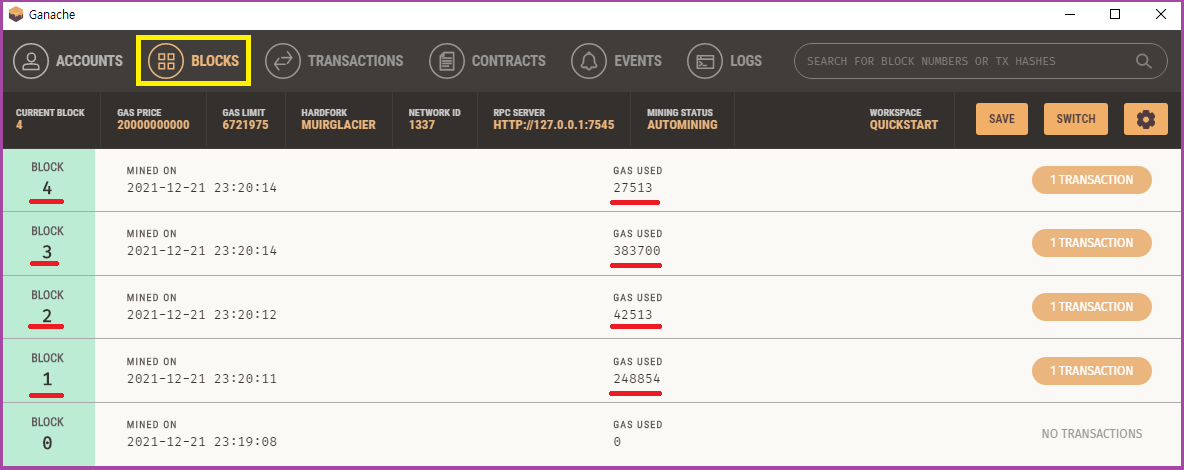The image size is (1184, 470).
Task: Click the Hardfork value MUIRGLACIER
Action: pos(338,125)
